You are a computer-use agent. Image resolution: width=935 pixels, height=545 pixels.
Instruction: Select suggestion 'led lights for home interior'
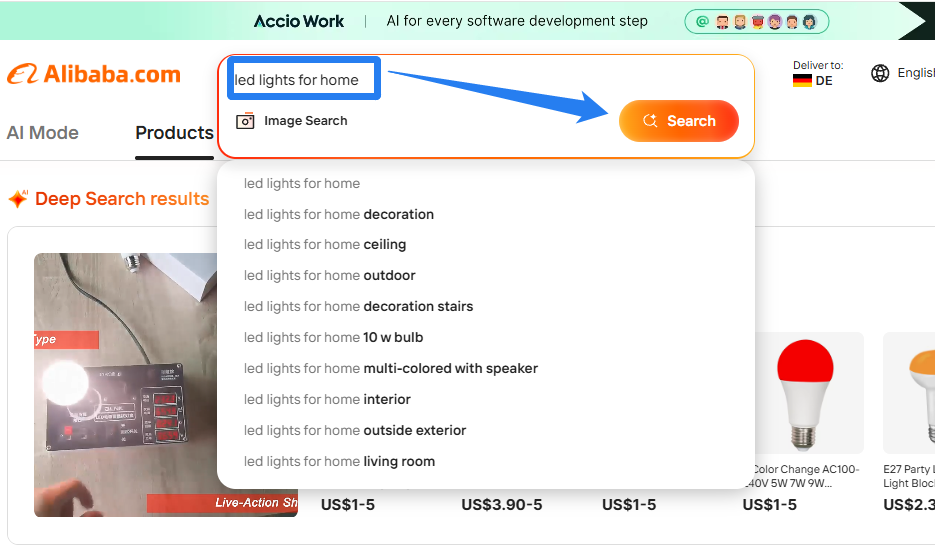(x=327, y=400)
